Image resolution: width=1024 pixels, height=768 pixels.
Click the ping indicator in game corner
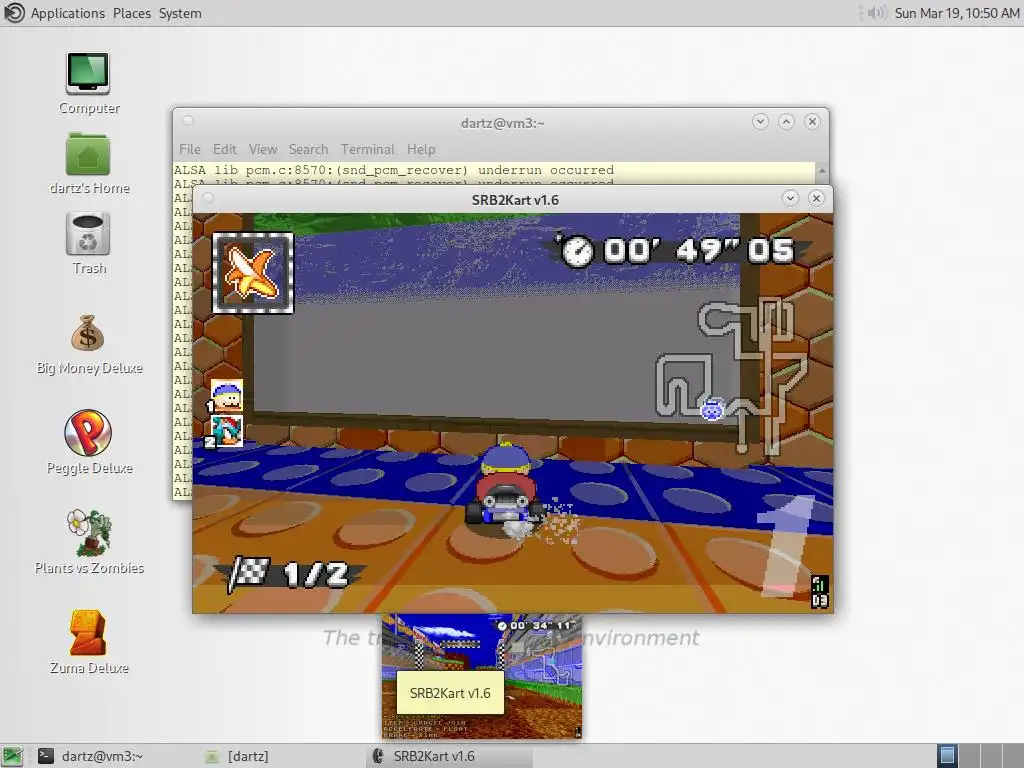(820, 592)
